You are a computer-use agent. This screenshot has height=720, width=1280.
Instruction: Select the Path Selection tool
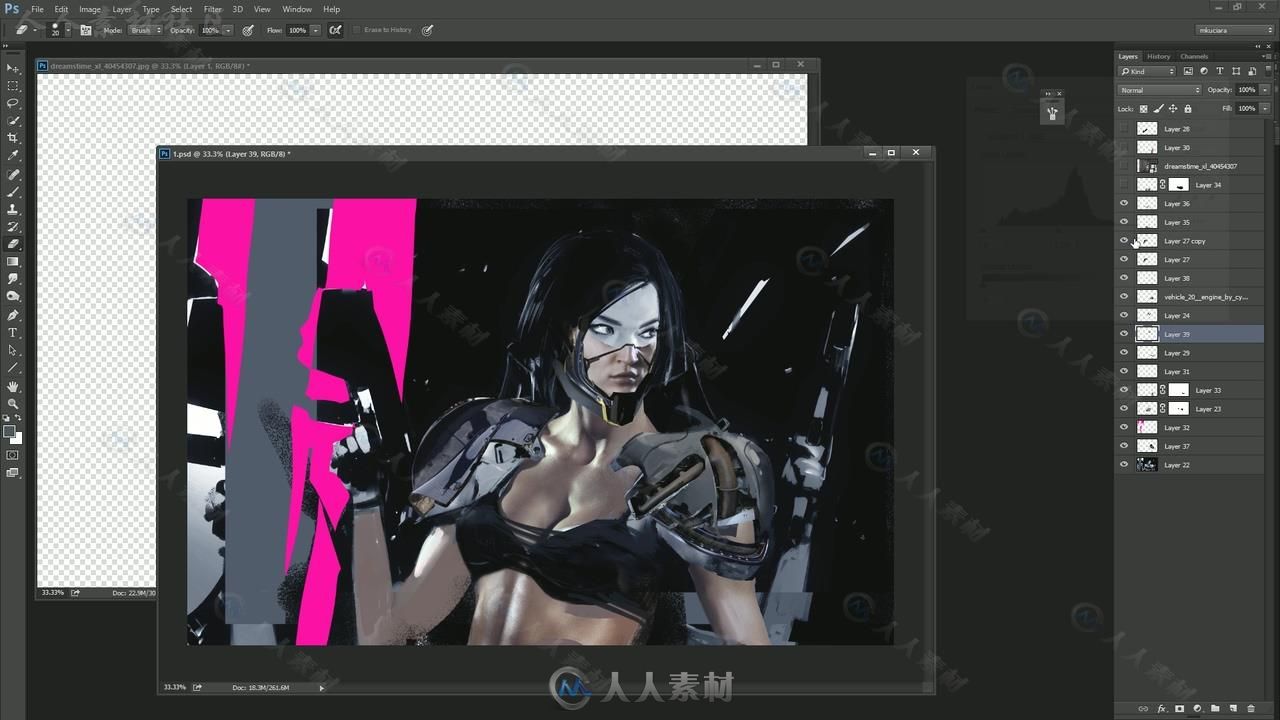[x=13, y=351]
